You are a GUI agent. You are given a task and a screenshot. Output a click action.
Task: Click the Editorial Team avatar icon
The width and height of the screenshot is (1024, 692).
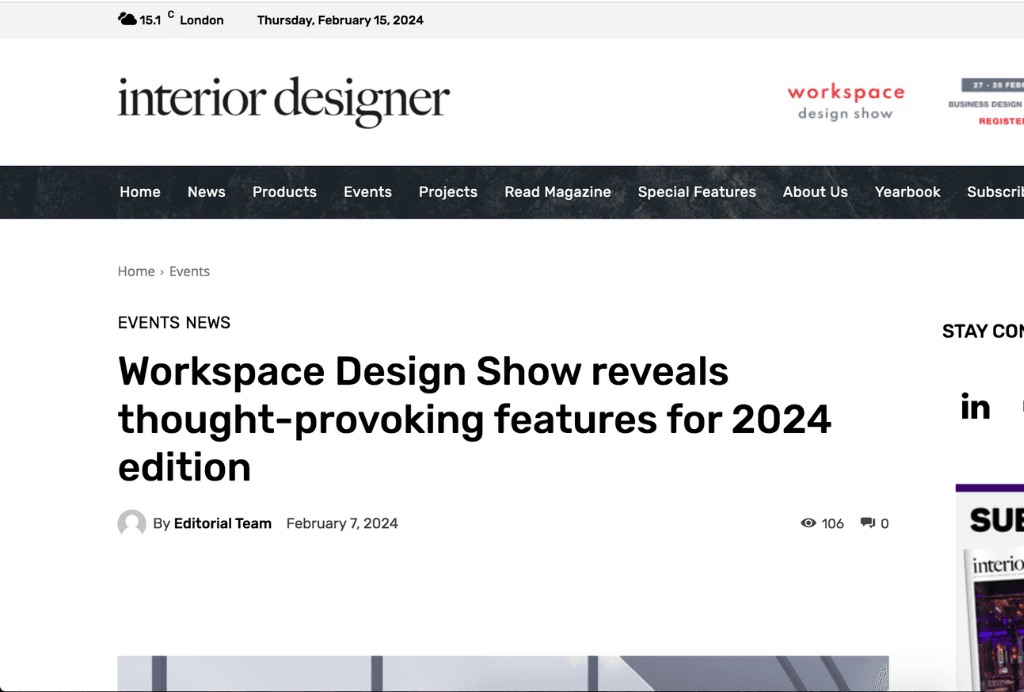pyautogui.click(x=132, y=523)
